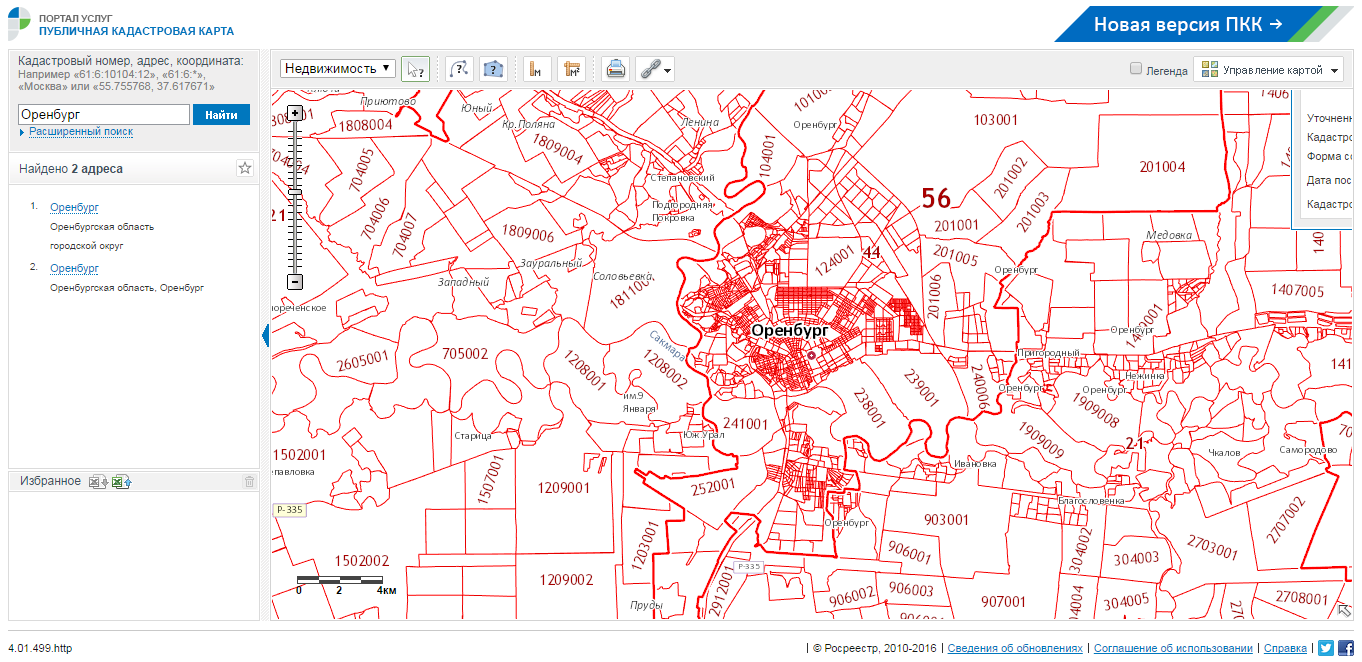Select the distance measurement ruler tool

[537, 69]
